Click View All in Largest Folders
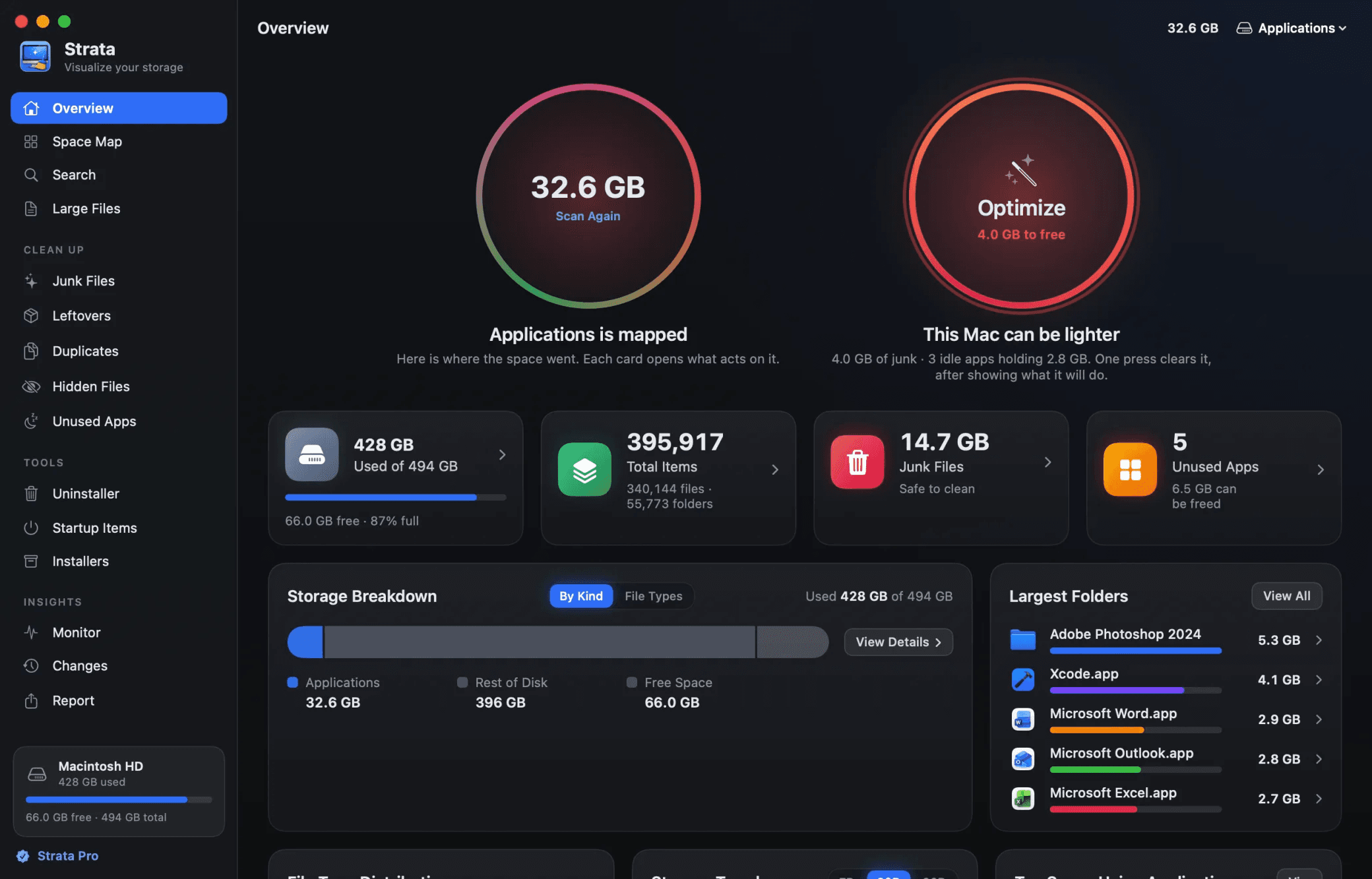This screenshot has width=1372, height=879. click(1286, 596)
